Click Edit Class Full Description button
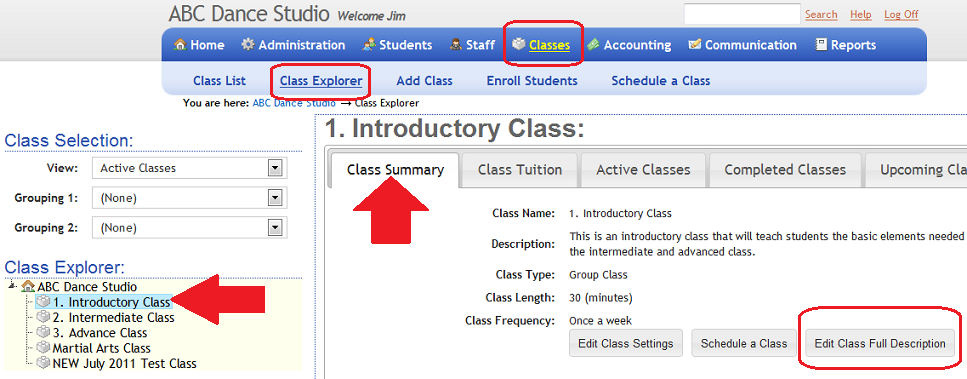967x379 pixels. pyautogui.click(x=880, y=343)
